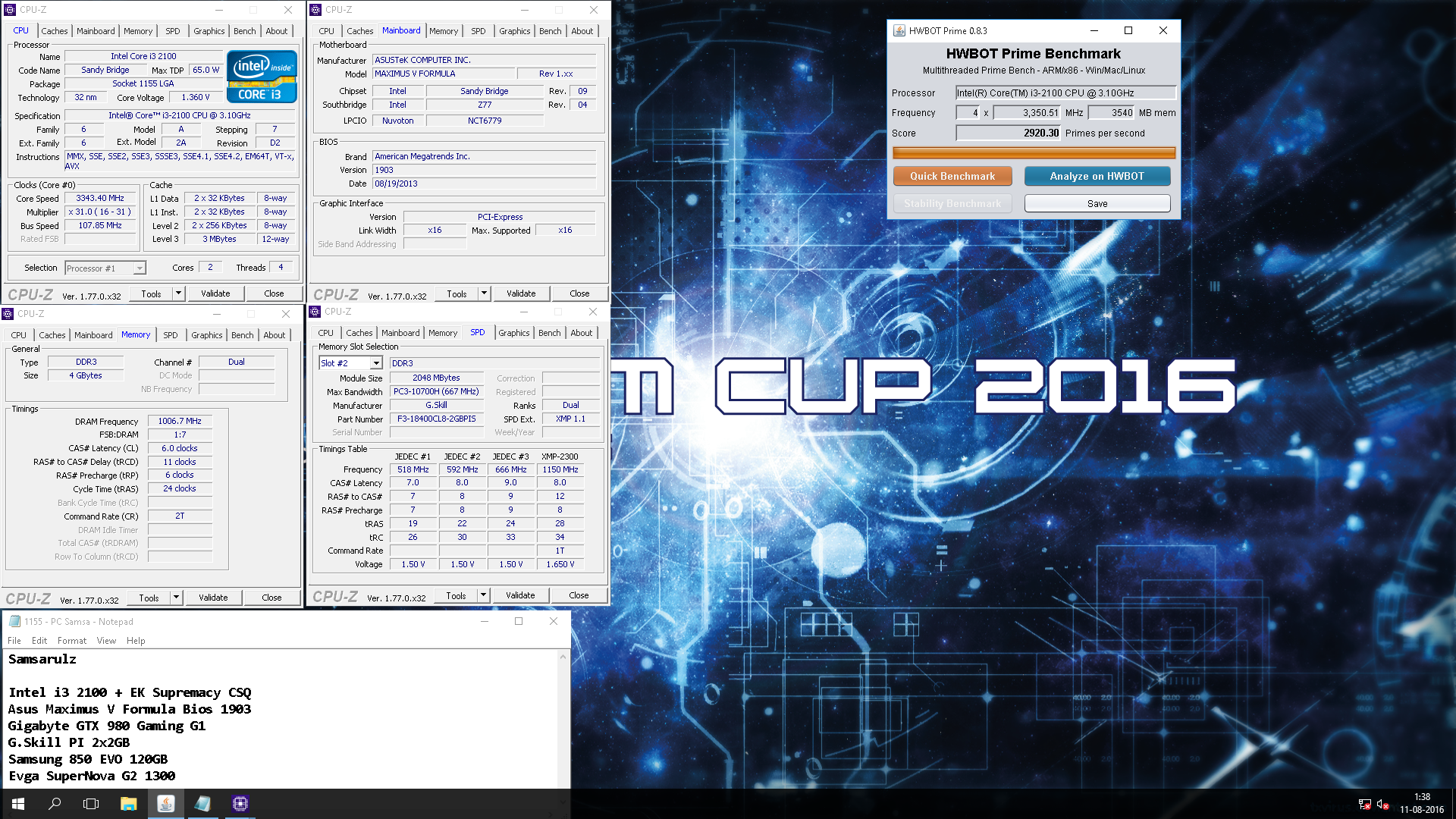The height and width of the screenshot is (819, 1456).
Task: Click HWBOT MB mem value 3540
Action: click(x=1112, y=113)
